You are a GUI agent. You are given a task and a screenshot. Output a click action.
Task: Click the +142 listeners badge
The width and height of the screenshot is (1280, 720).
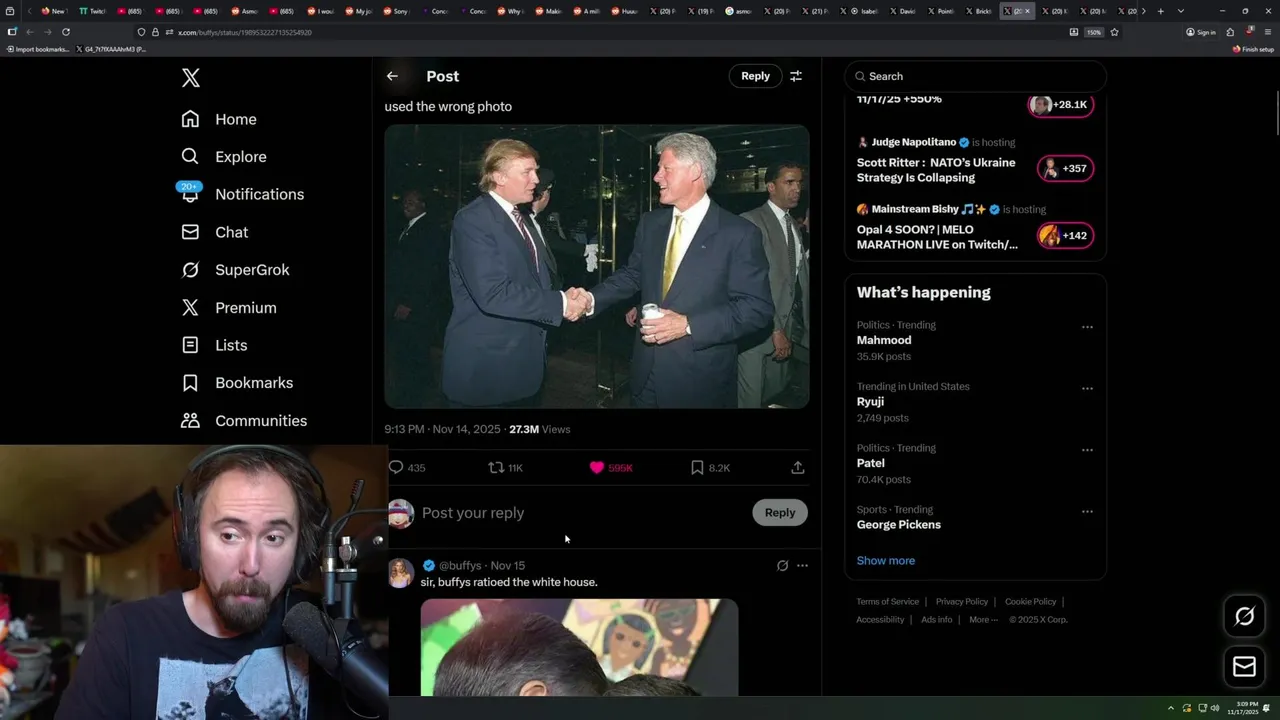1065,236
